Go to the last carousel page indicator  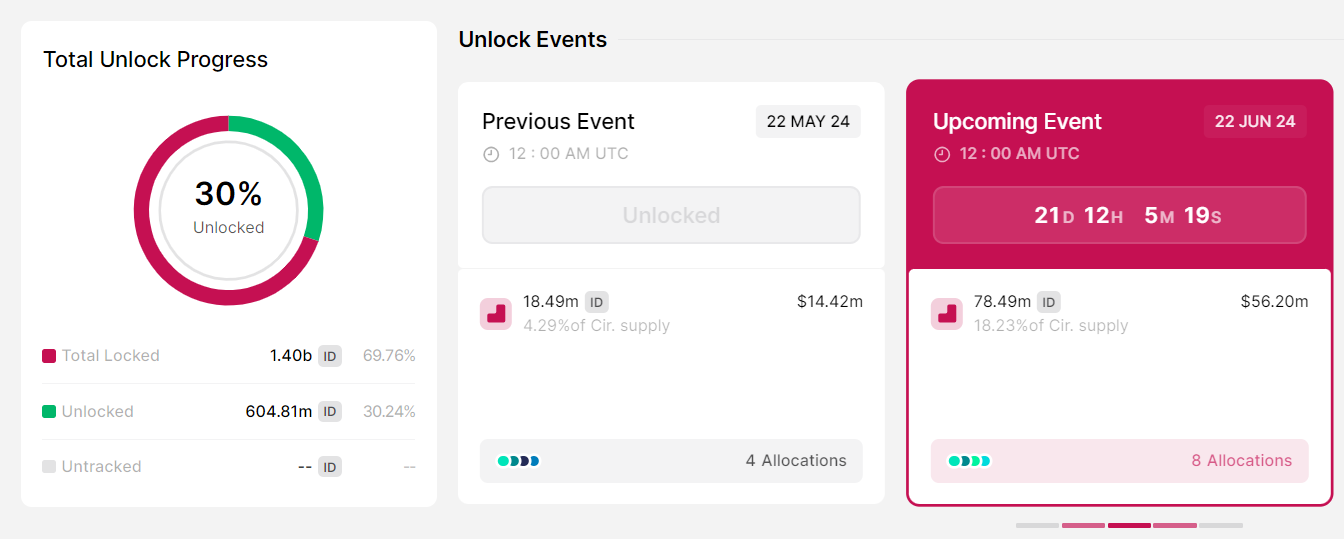[x=1221, y=525]
